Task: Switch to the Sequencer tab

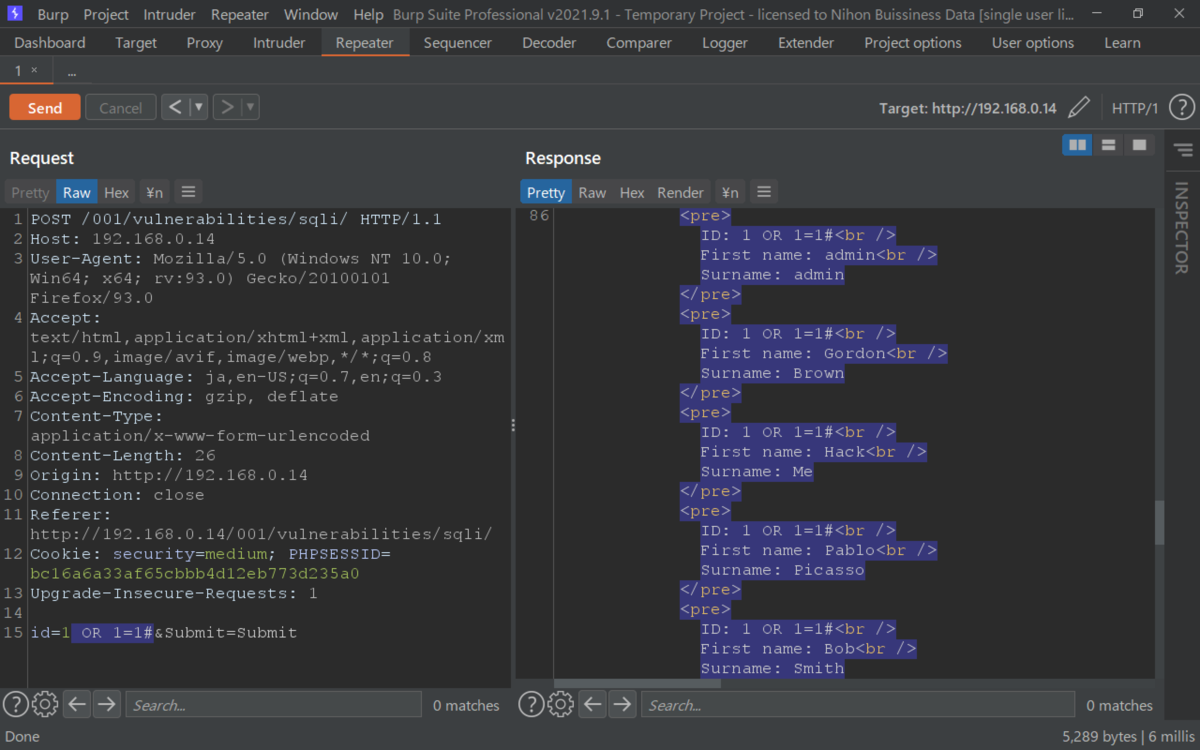Action: [458, 43]
